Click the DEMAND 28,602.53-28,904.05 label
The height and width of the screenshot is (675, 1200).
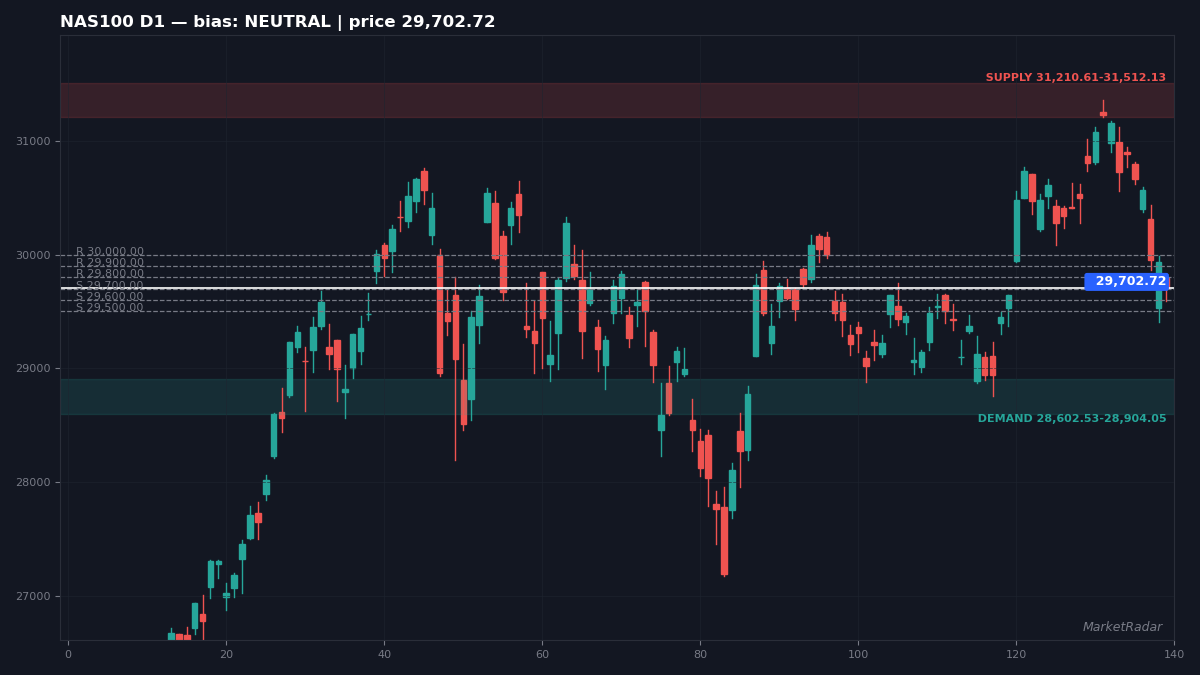point(1072,419)
